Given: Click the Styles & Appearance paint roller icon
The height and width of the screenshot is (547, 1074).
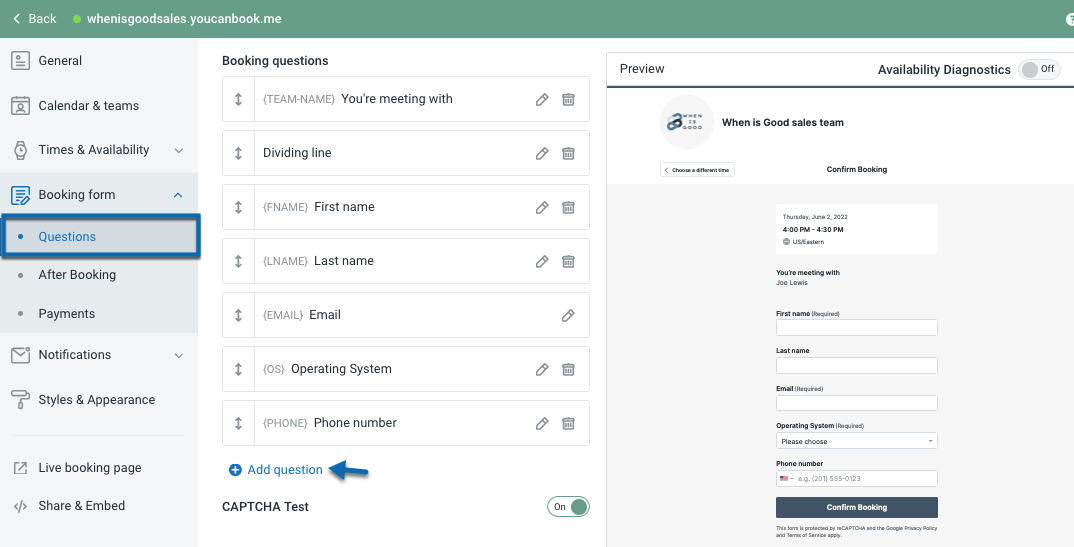Looking at the screenshot, I should [x=21, y=400].
